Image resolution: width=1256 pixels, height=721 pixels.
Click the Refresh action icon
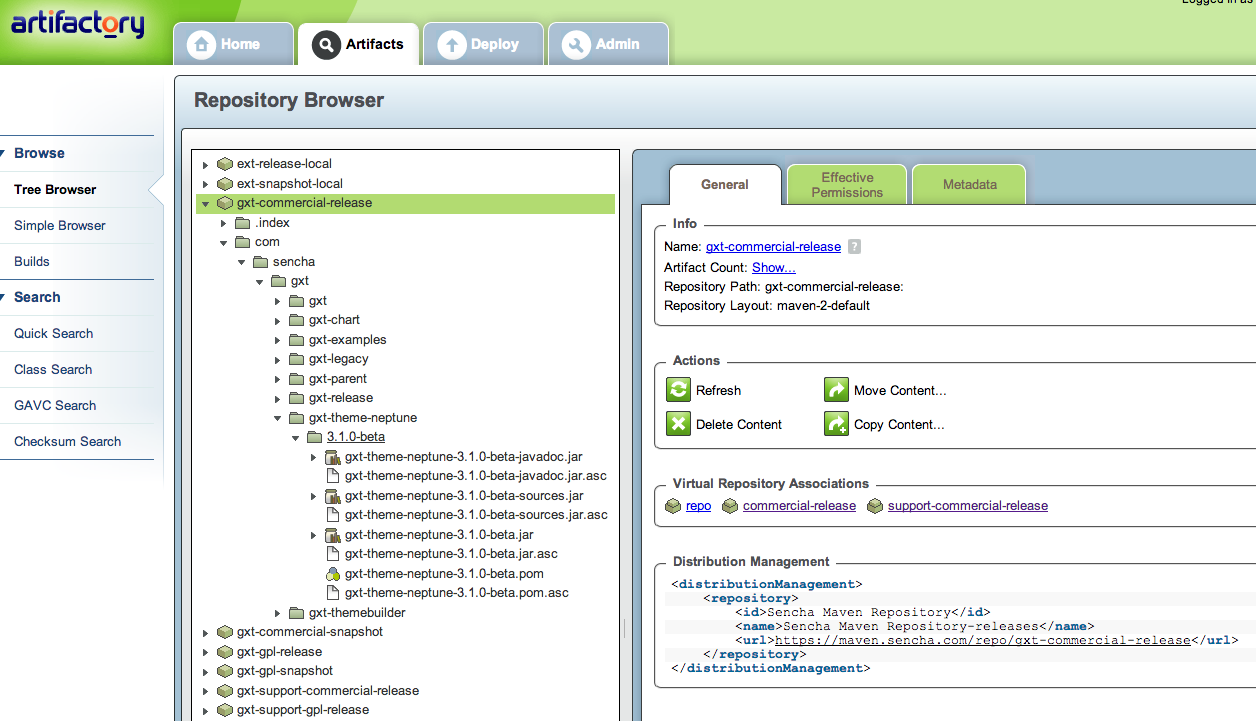point(679,390)
